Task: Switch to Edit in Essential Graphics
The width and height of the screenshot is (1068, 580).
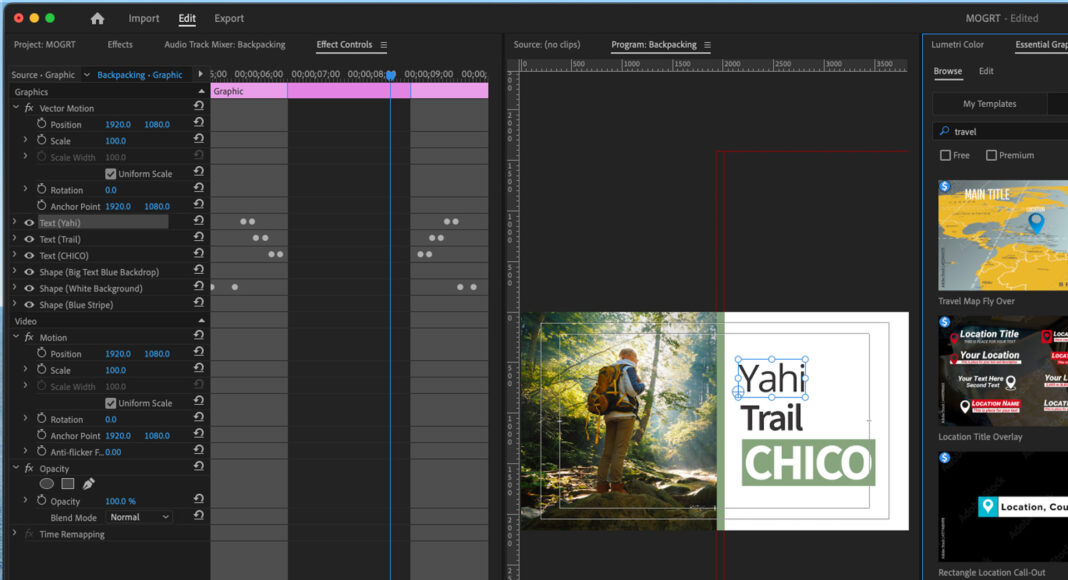Action: [986, 71]
